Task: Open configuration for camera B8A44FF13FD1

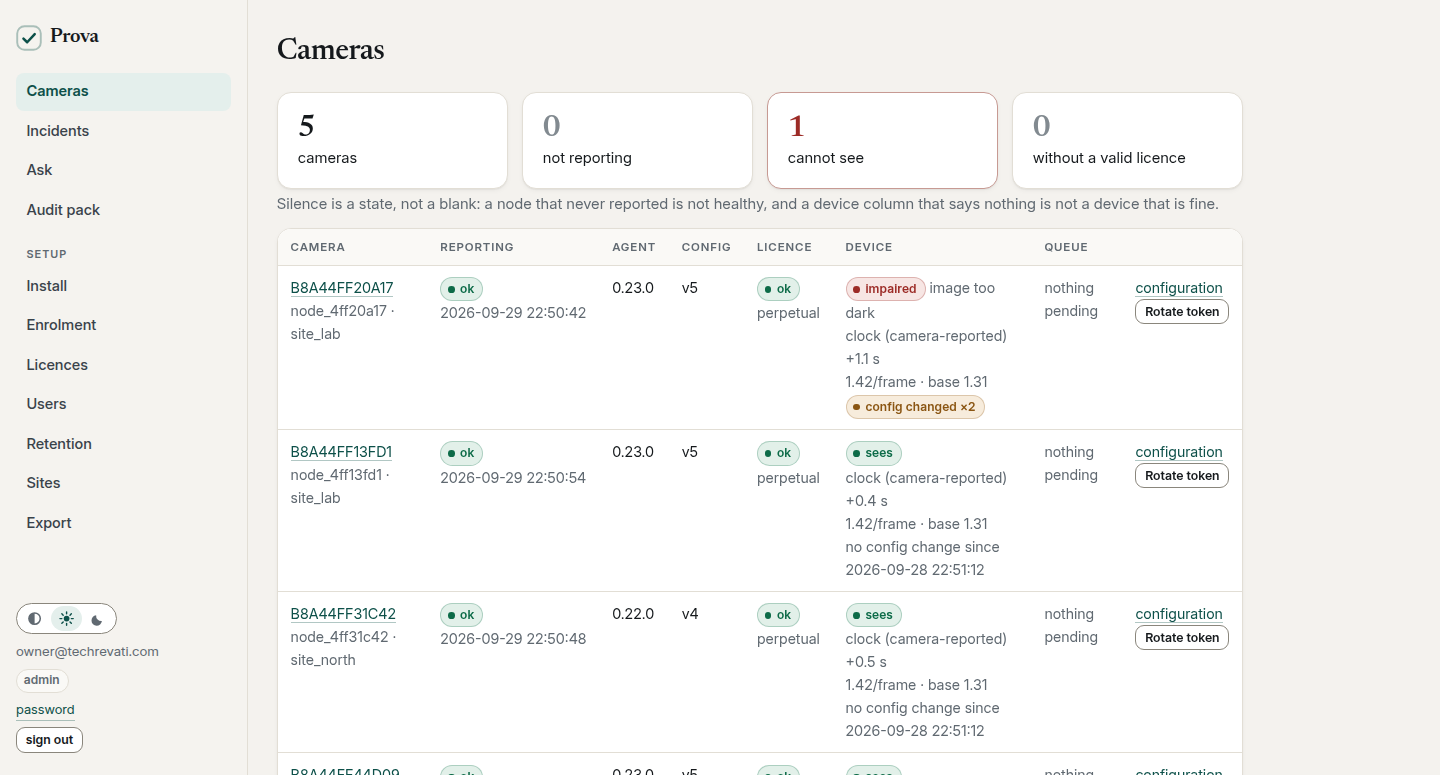Action: point(1179,452)
